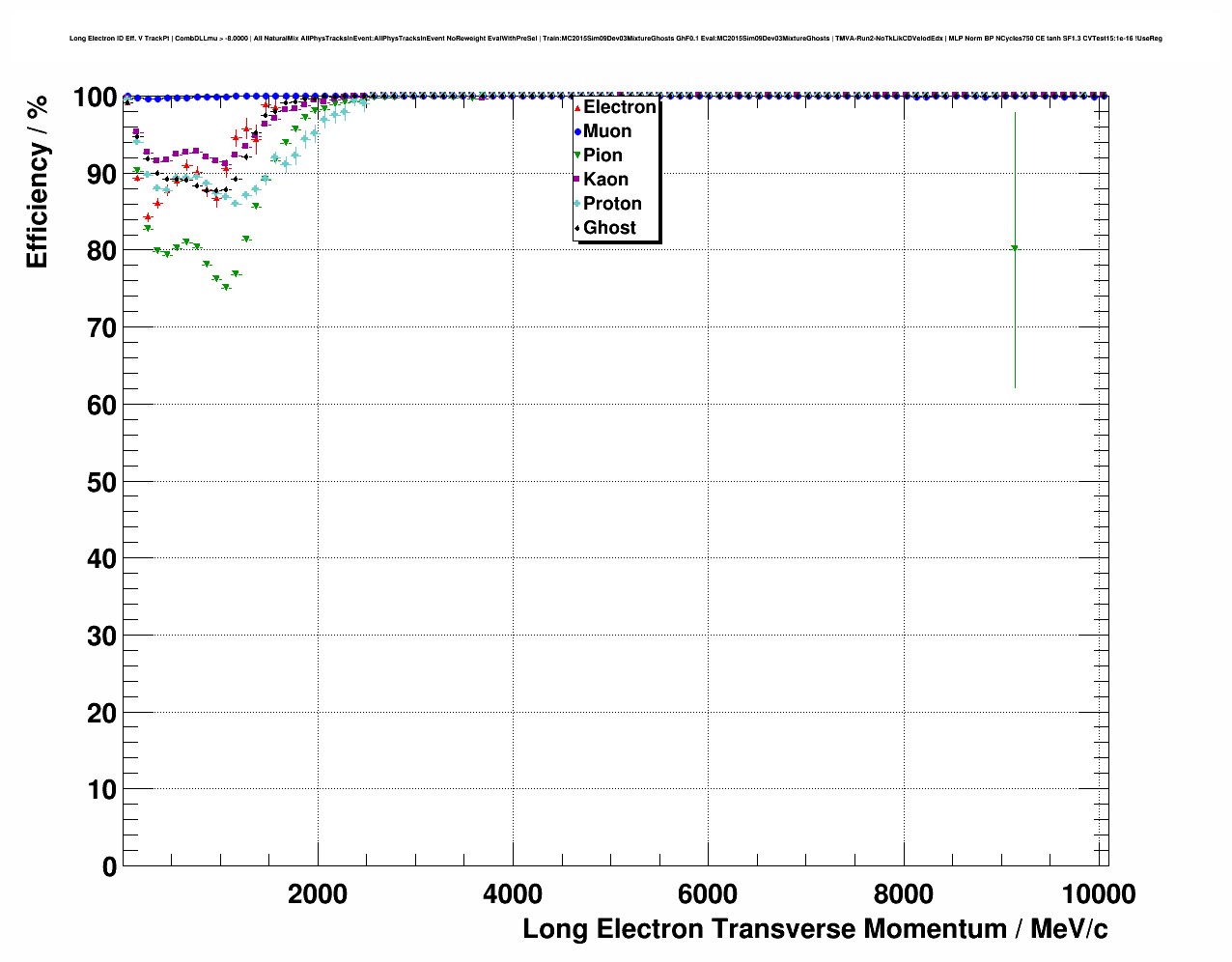Click y-axis label 20
This screenshot has width=1232, height=962.
tap(102, 713)
